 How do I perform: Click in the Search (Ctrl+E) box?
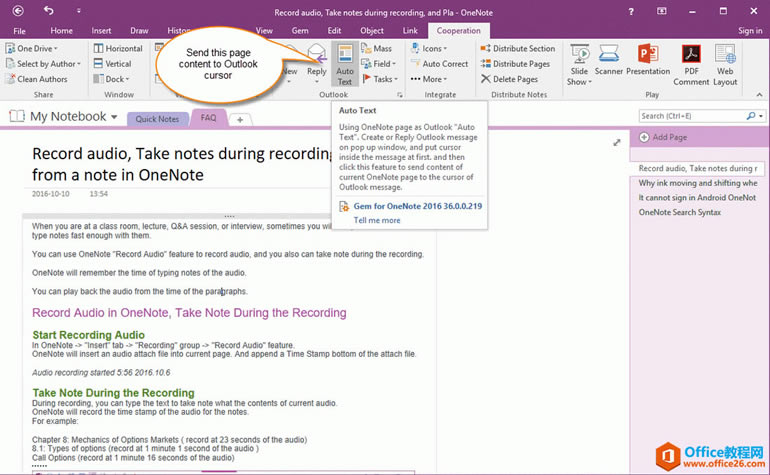[693, 116]
